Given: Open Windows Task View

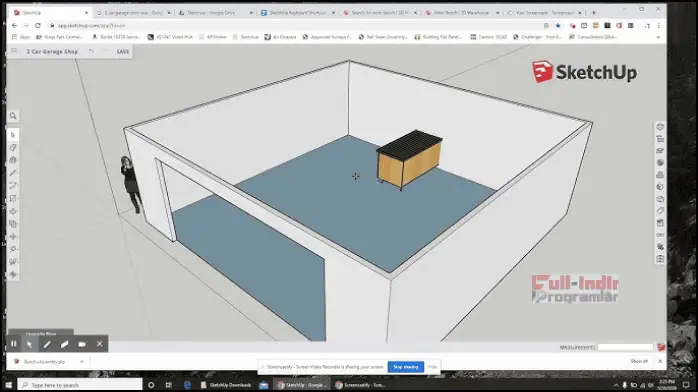Looking at the screenshot, I should pyautogui.click(x=169, y=385).
